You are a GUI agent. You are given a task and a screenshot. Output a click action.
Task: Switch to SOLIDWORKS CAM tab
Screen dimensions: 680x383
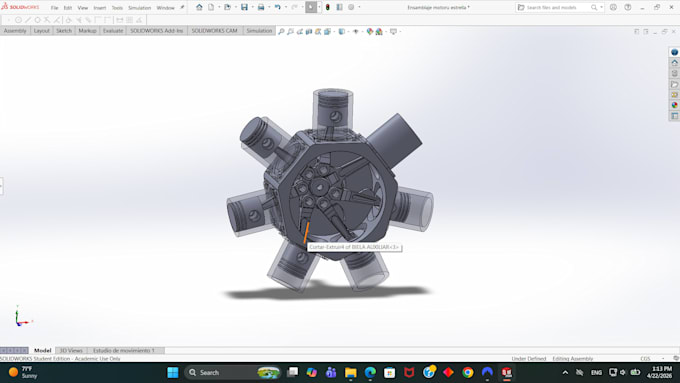[x=214, y=31]
